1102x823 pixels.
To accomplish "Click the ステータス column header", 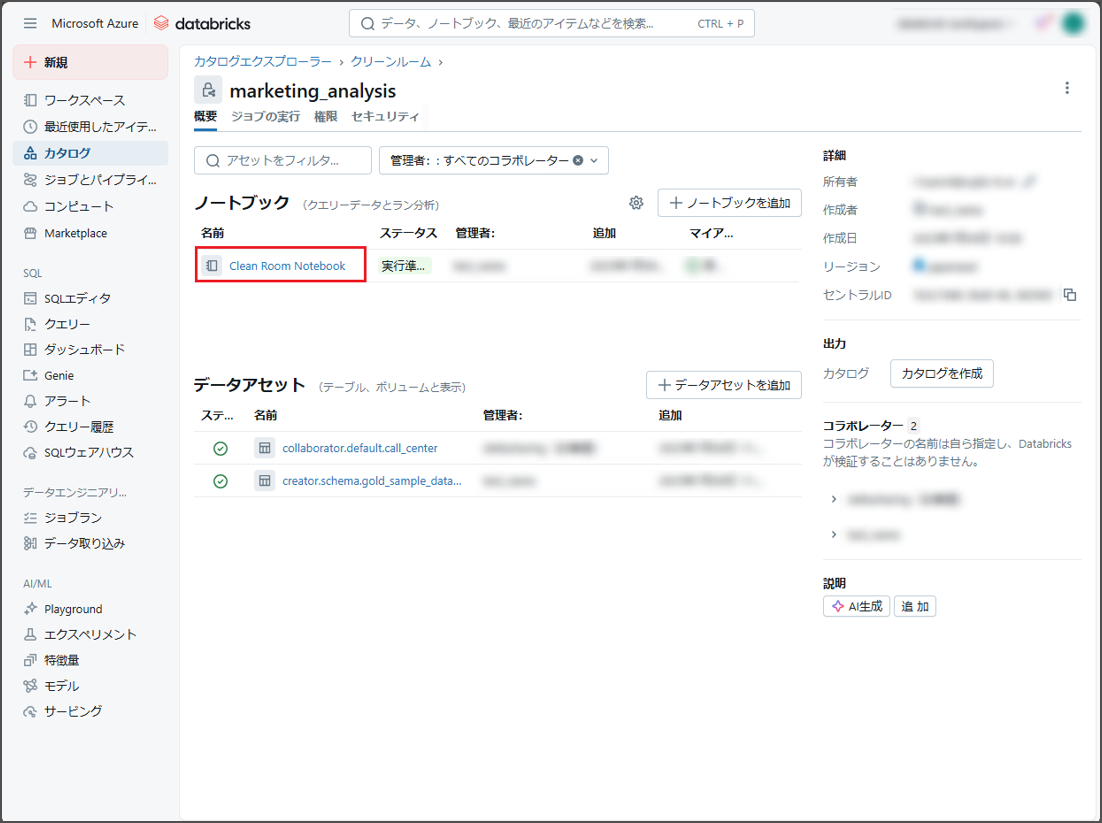I will click(408, 233).
